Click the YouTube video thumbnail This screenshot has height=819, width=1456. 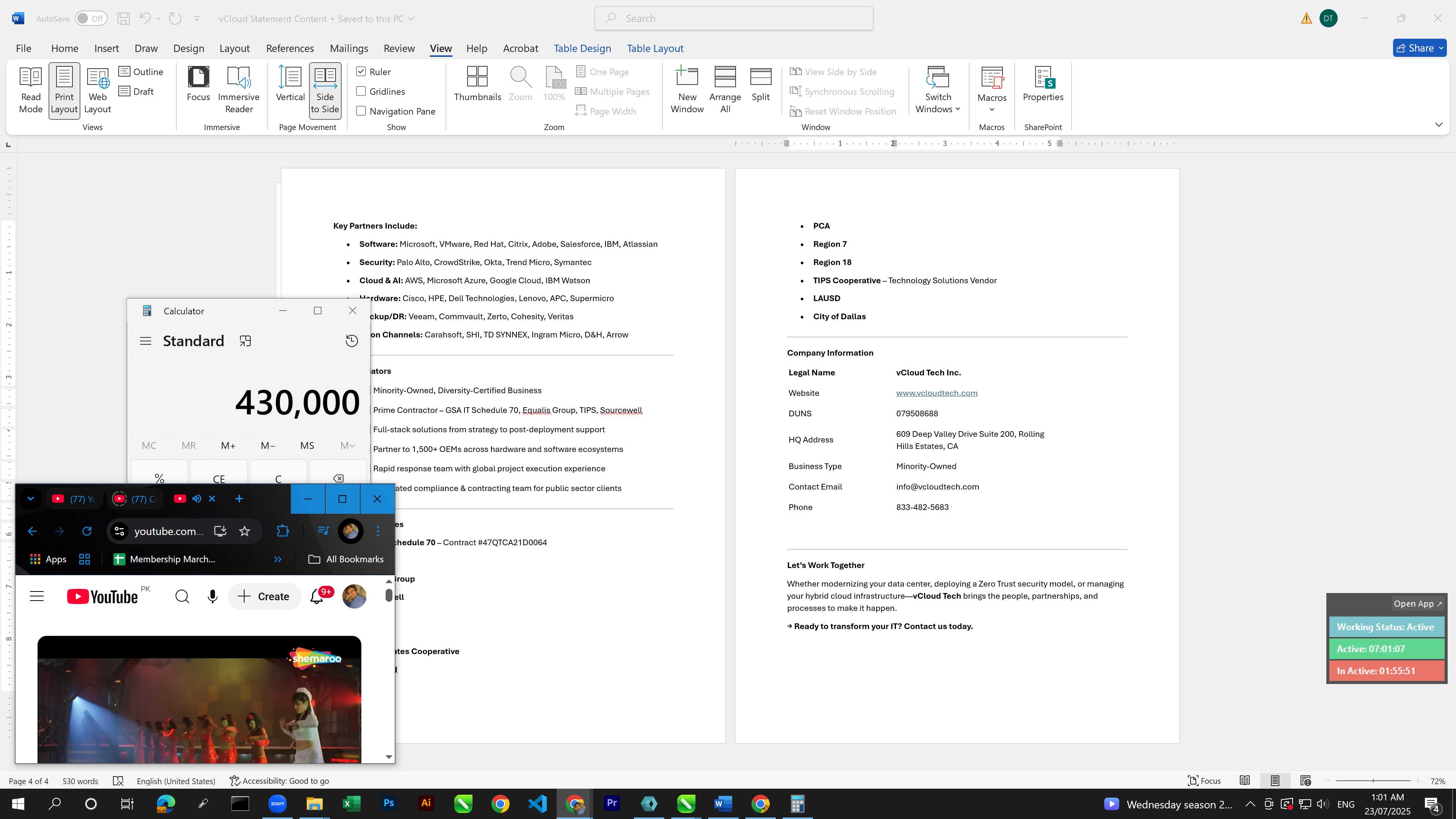click(x=199, y=699)
